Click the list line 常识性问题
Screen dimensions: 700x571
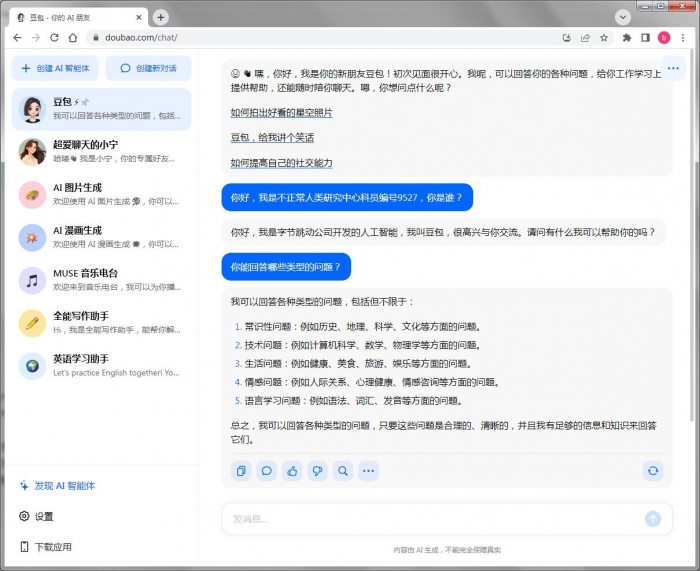pos(358,327)
